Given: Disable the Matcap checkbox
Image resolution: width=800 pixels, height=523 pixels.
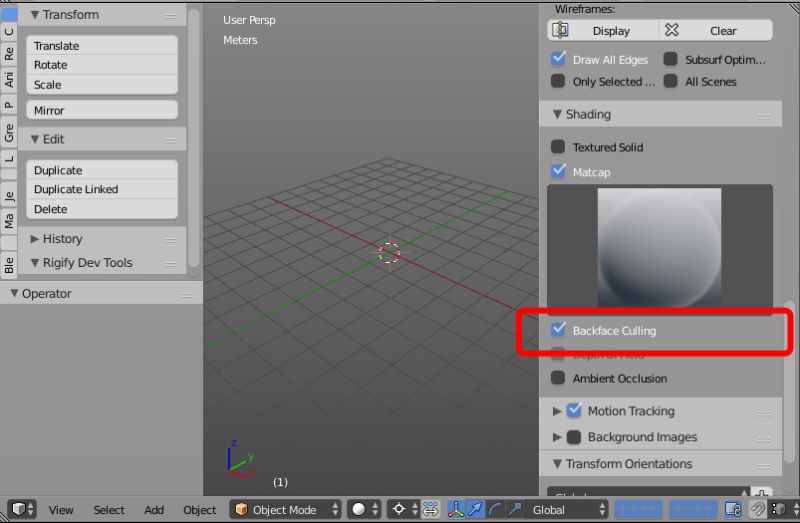Looking at the screenshot, I should 558,171.
